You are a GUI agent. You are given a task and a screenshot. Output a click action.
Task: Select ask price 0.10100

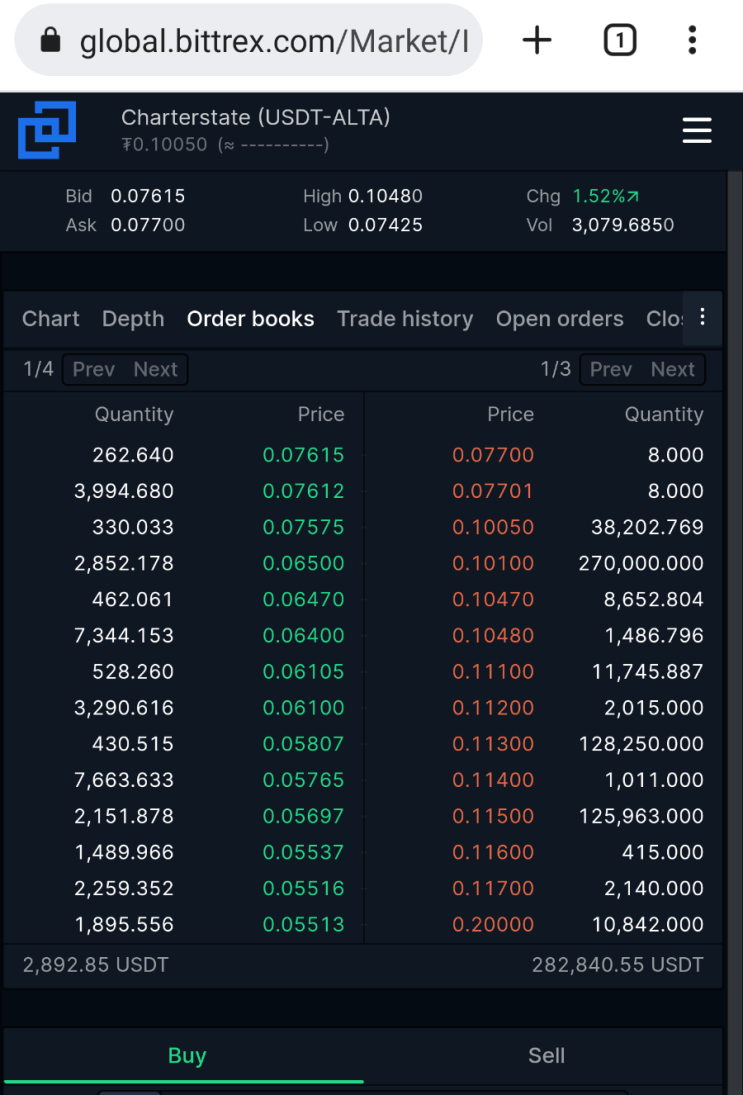point(493,564)
